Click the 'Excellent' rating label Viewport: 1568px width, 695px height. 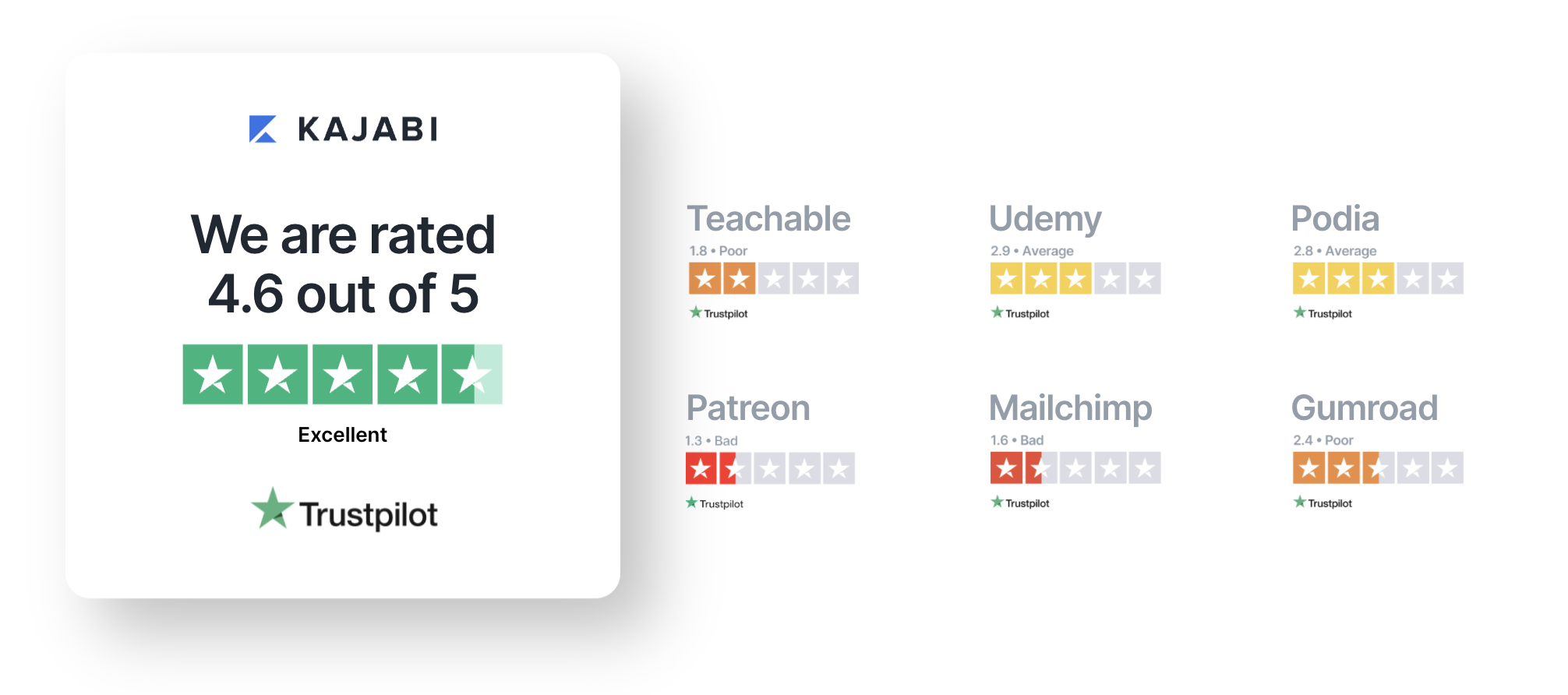342,435
